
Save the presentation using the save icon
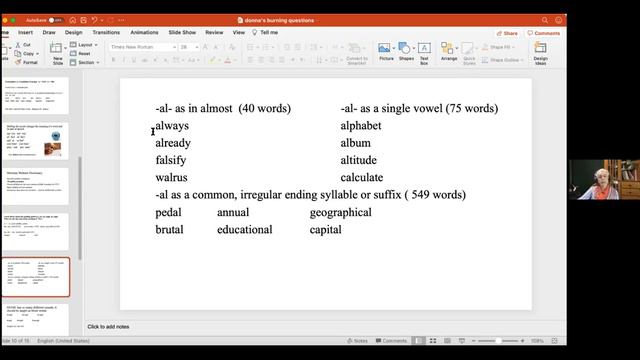click(84, 20)
